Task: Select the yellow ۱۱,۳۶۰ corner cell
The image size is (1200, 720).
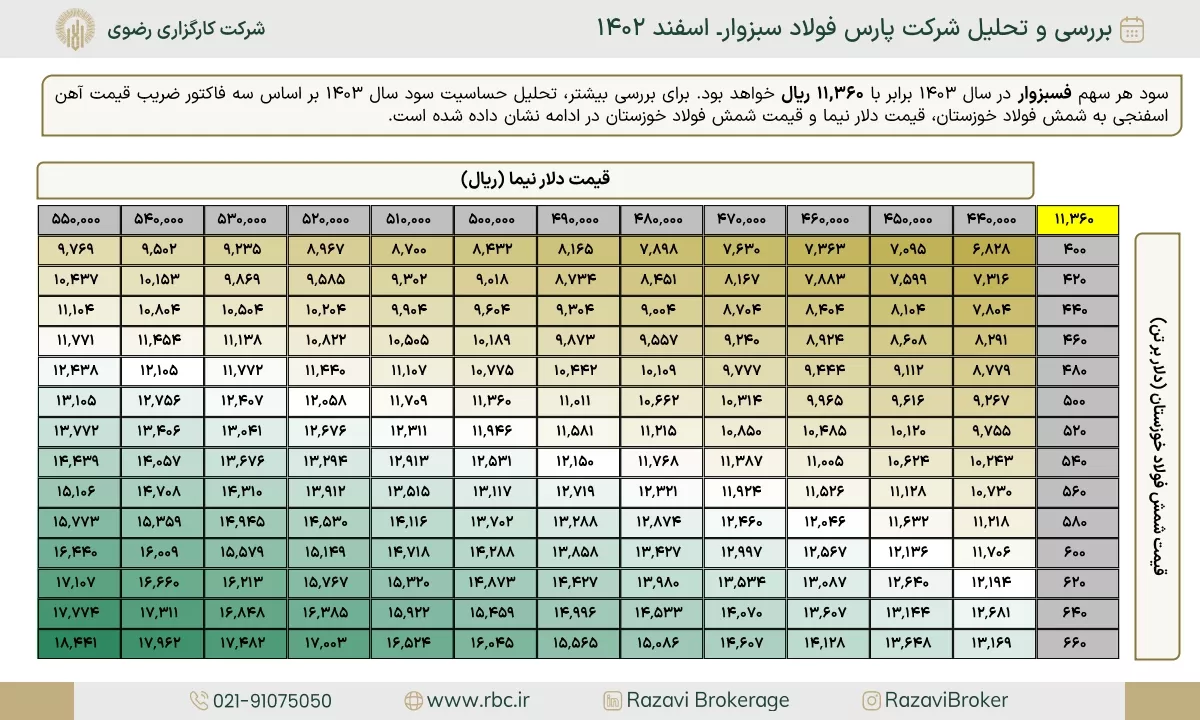Action: 1078,220
